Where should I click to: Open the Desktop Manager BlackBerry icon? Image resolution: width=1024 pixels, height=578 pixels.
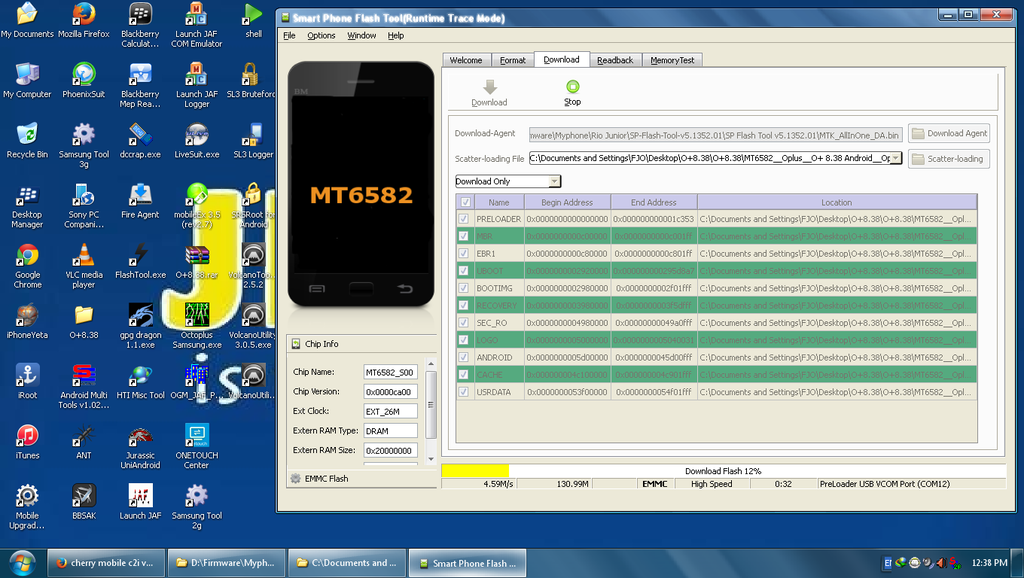27,206
